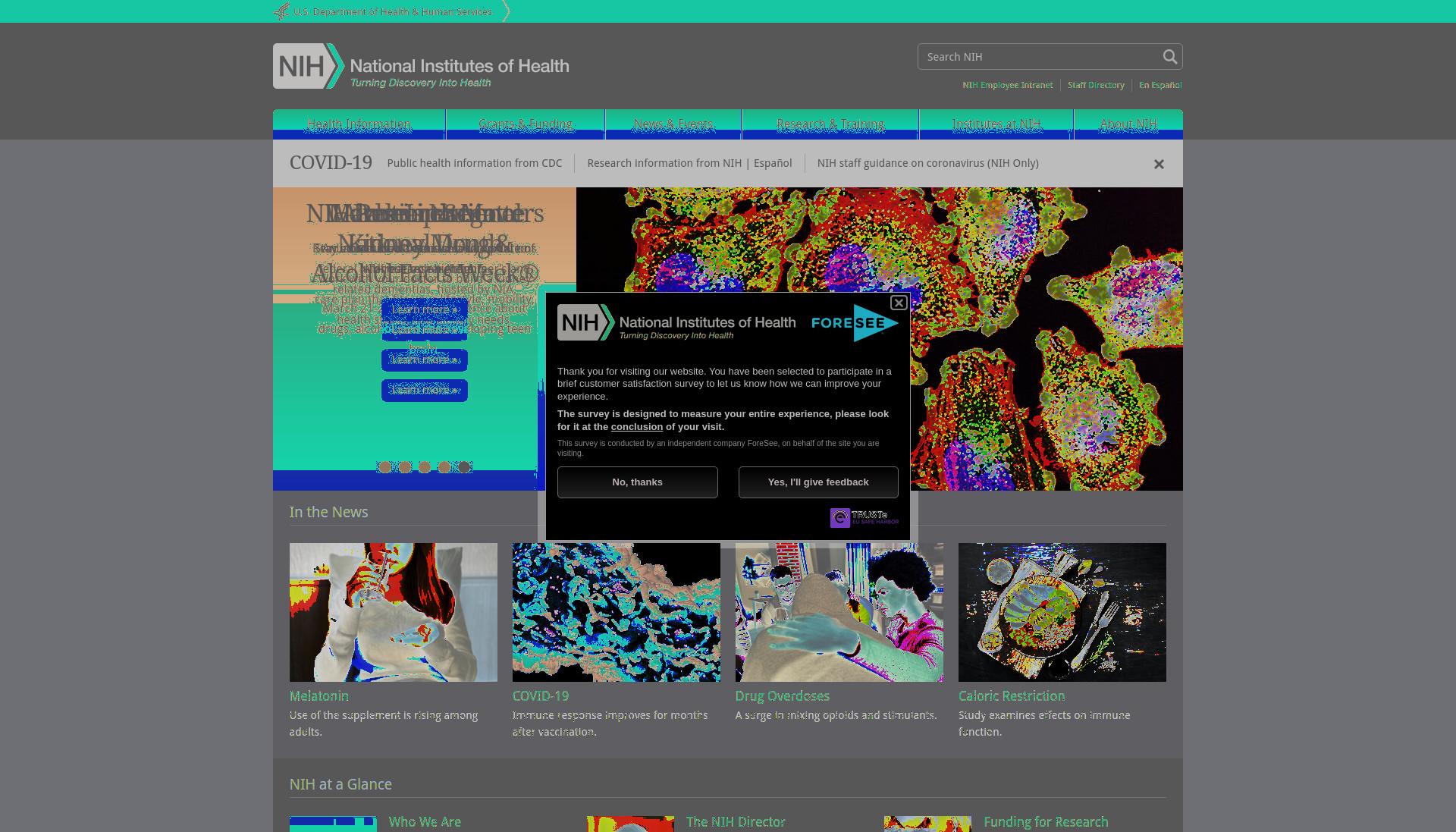
Task: Click the bottom Learn more slide button
Action: [x=425, y=390]
